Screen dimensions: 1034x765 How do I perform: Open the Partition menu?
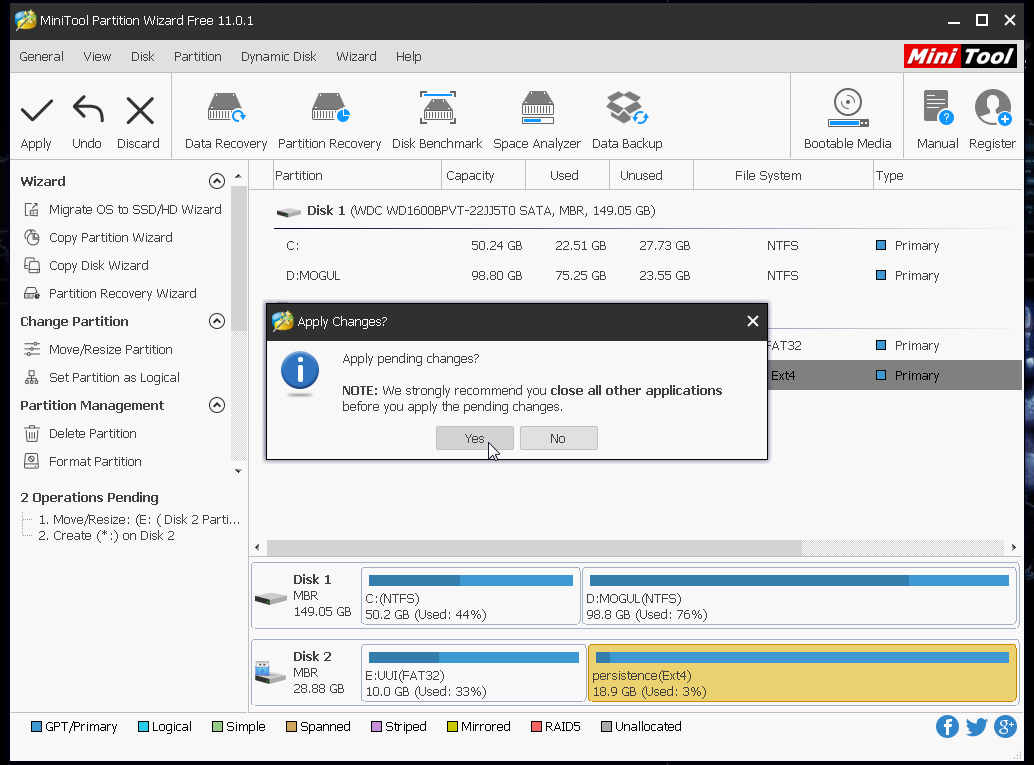[x=198, y=57]
